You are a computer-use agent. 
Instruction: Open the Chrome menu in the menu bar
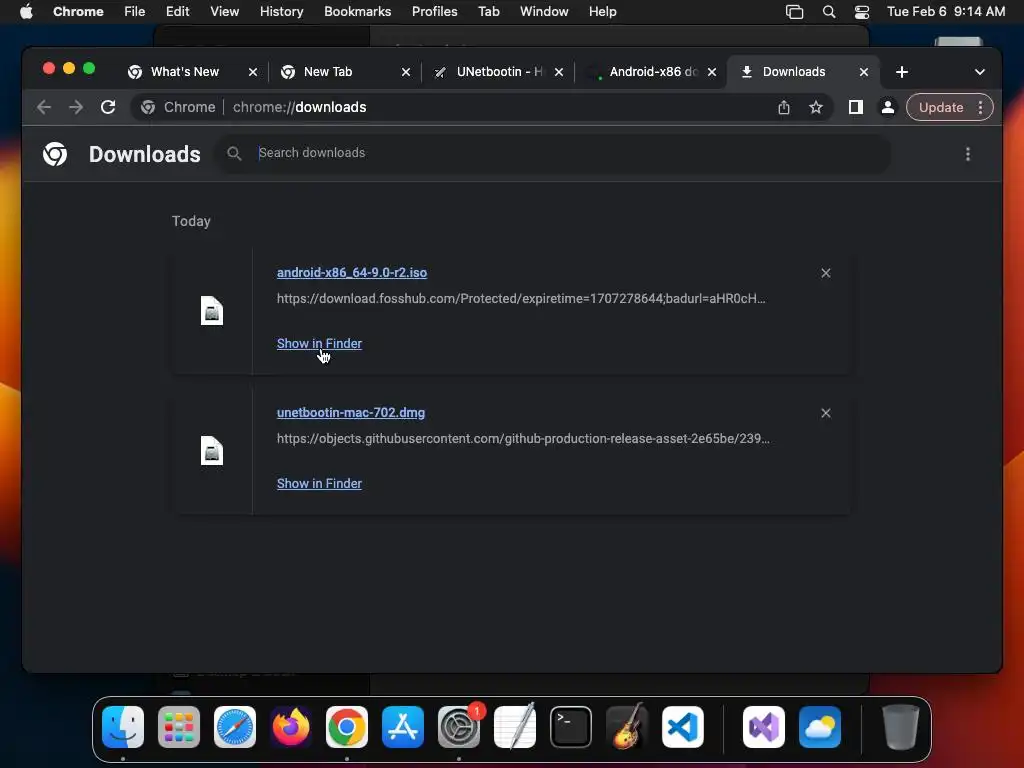point(78,11)
